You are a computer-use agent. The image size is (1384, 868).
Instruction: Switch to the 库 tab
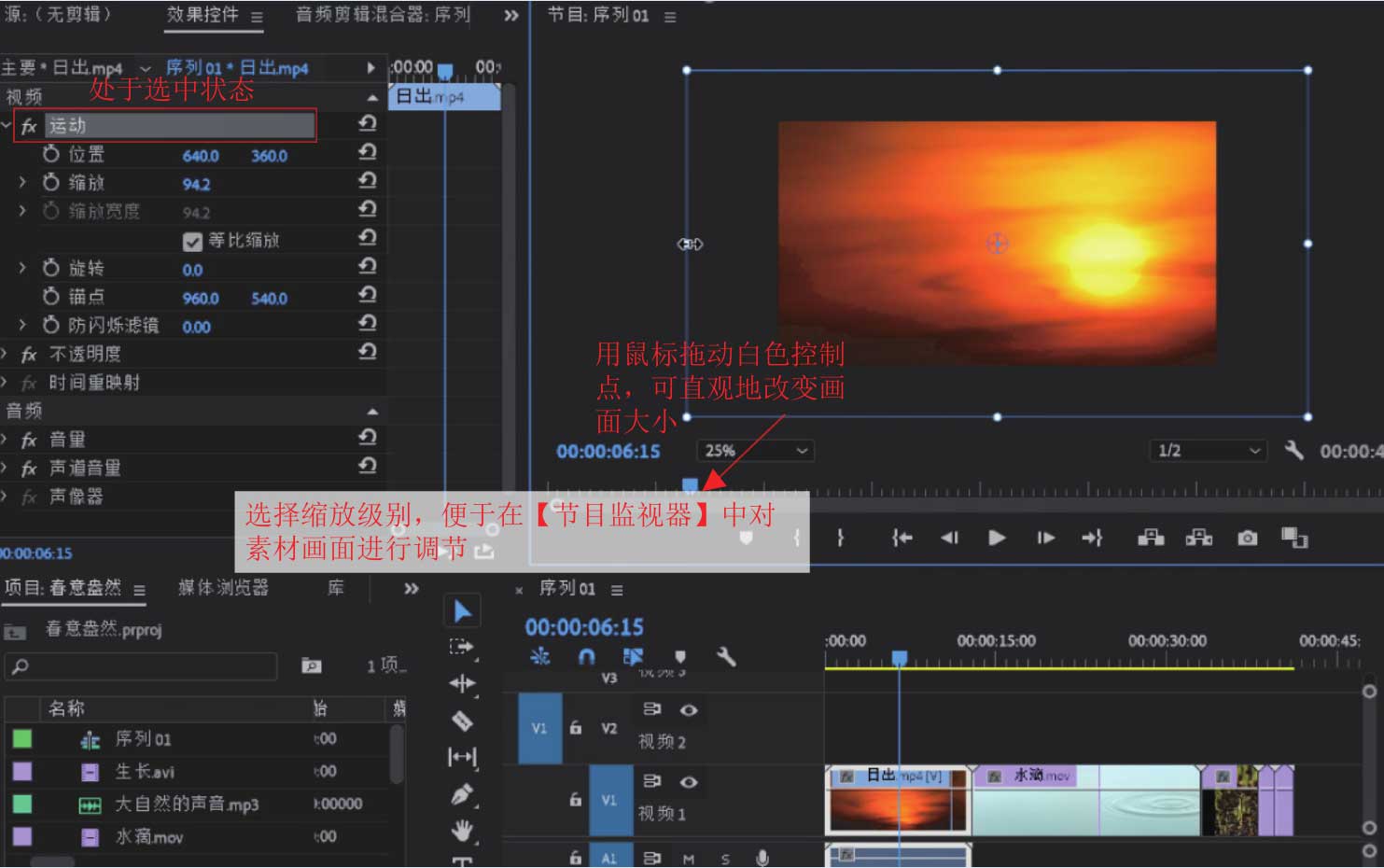coord(336,587)
